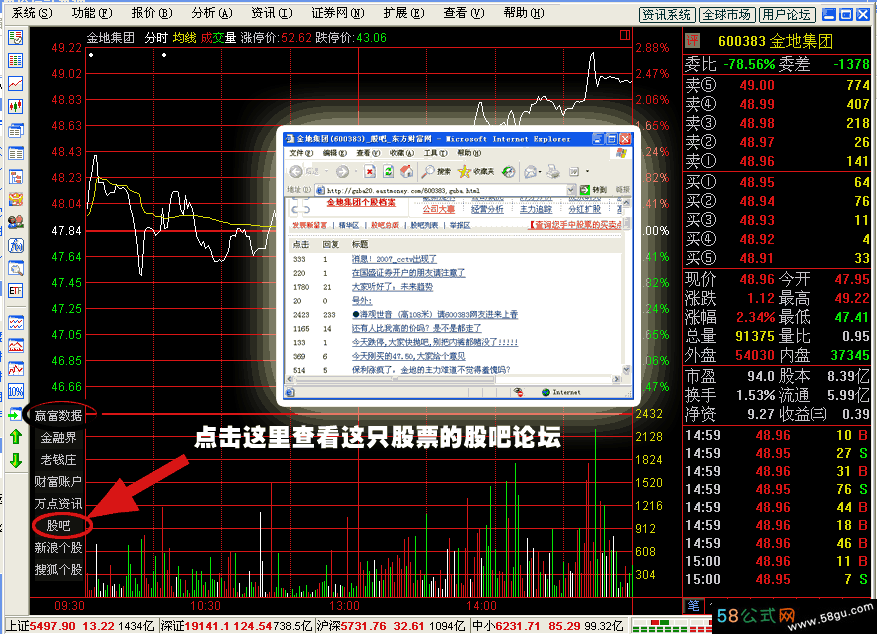Viewport: 877px width, 634px height.
Task: Open 扩展(E) menu
Action: click(x=404, y=12)
